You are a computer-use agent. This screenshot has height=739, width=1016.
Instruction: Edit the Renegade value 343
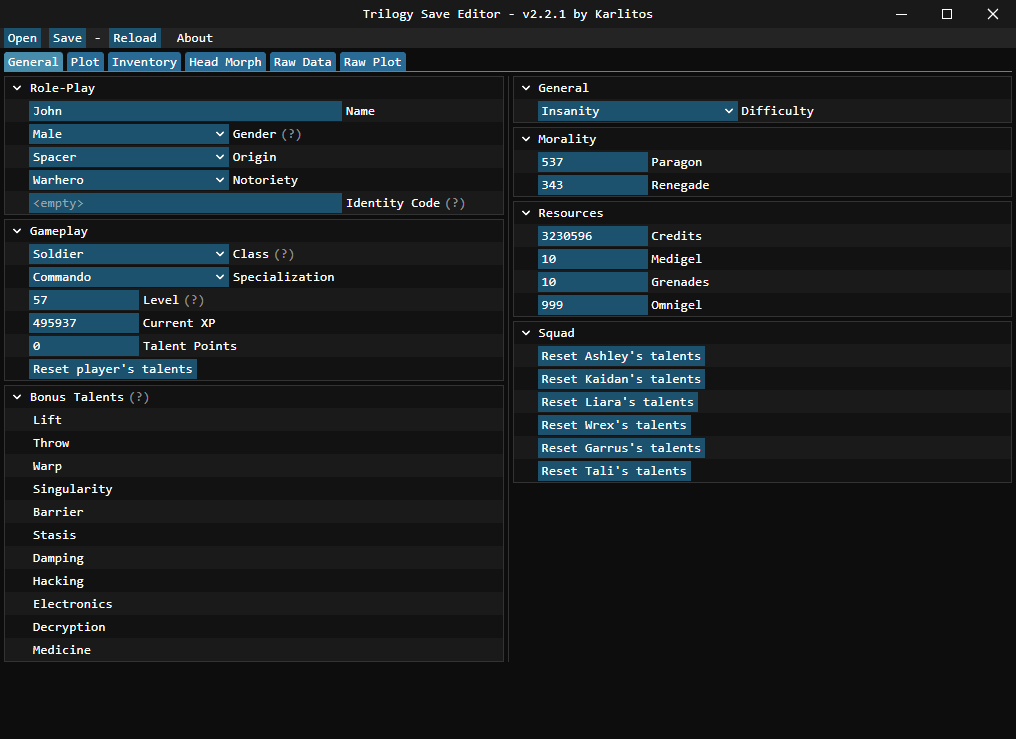click(592, 185)
